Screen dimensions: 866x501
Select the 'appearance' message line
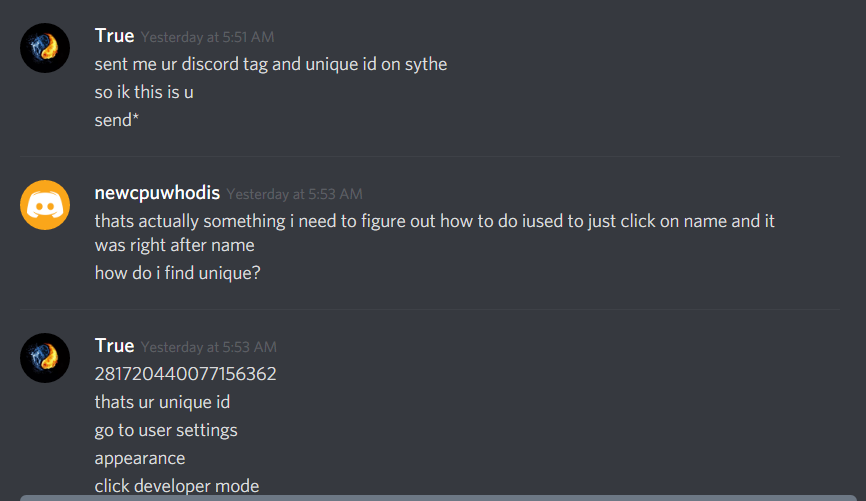[x=140, y=458]
